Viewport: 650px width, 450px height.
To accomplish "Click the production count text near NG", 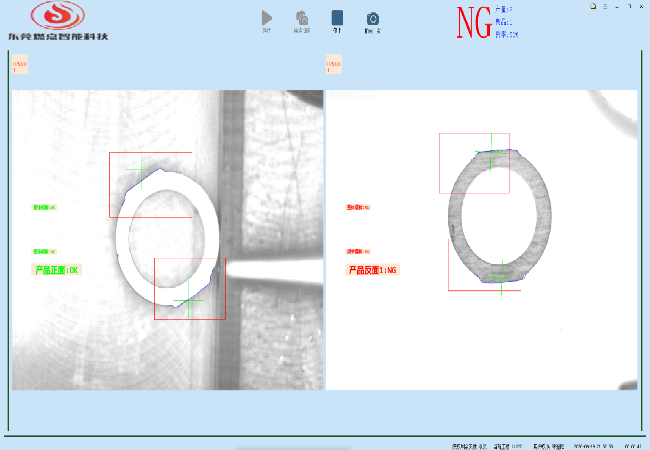I will pos(503,10).
